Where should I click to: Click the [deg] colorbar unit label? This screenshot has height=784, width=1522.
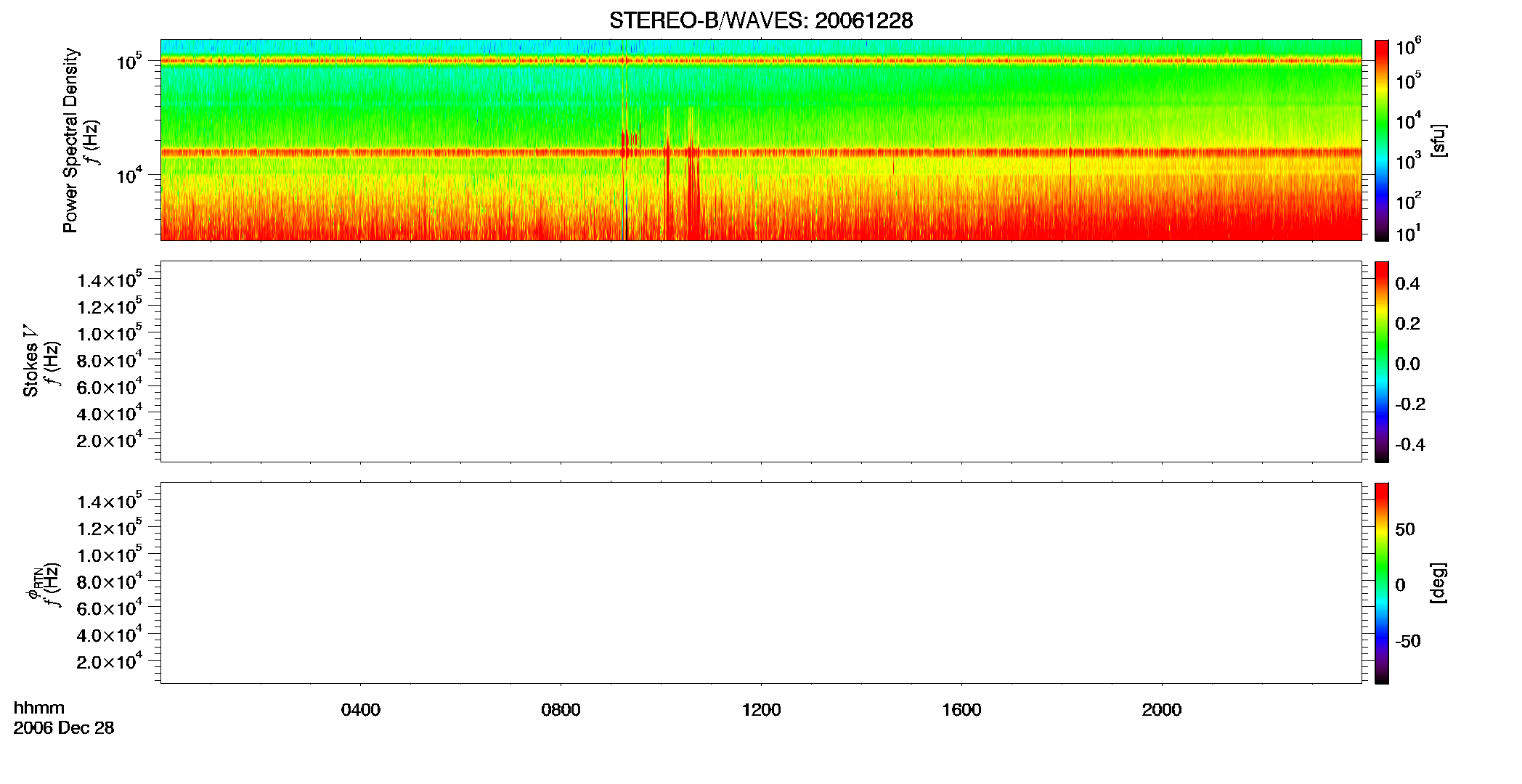[x=1438, y=583]
